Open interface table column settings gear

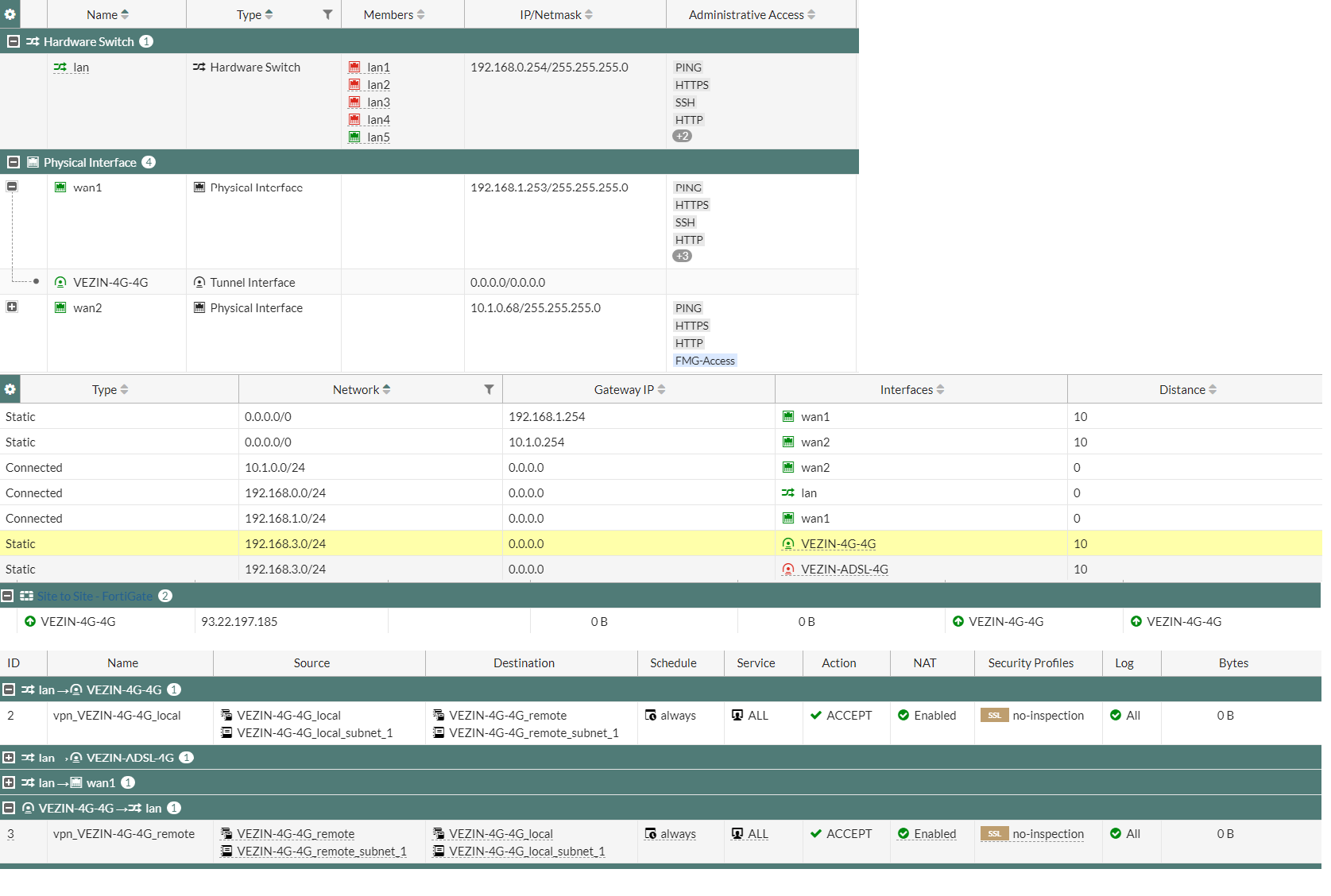10,14
